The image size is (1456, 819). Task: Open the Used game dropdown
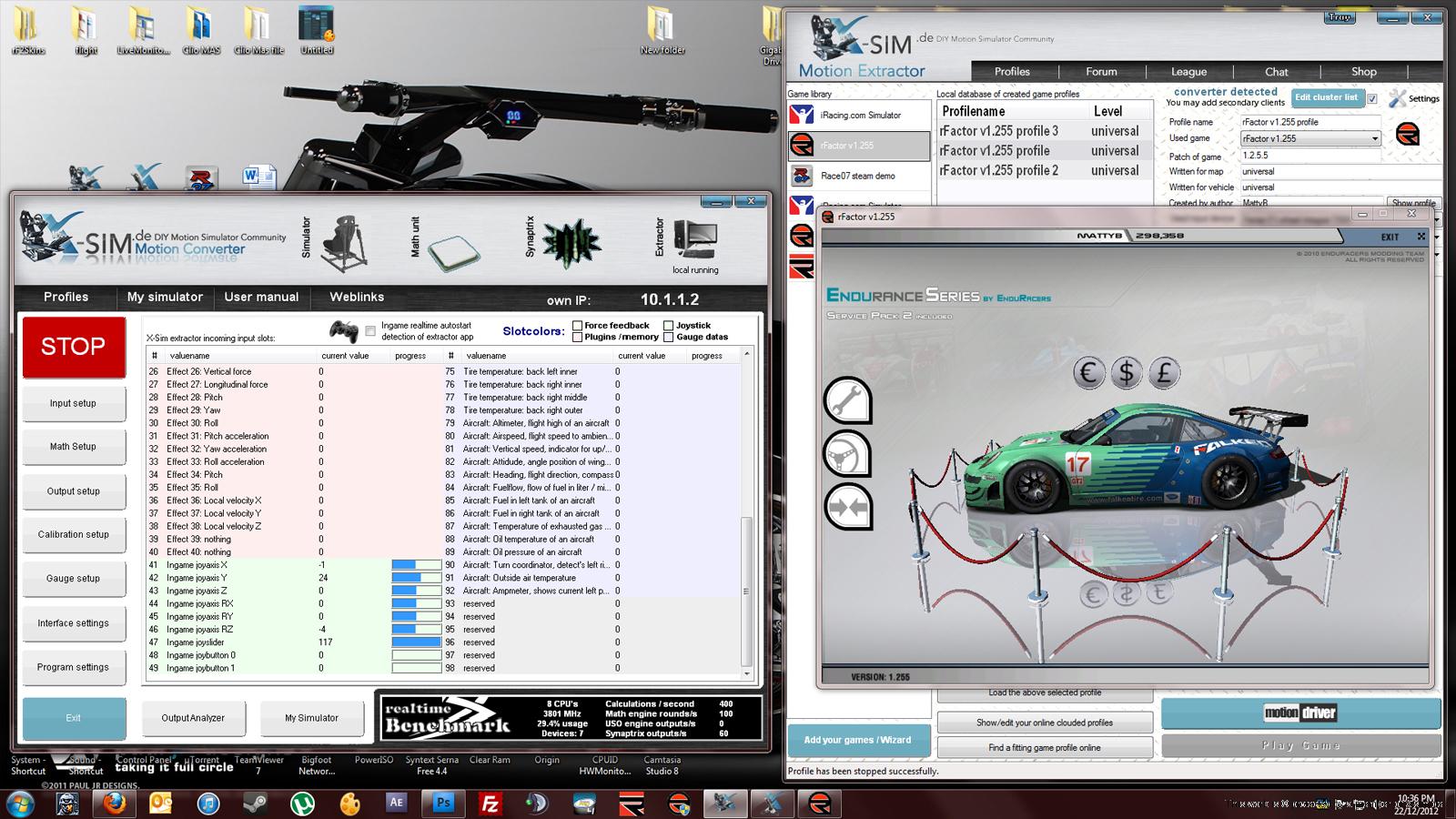click(x=1374, y=138)
